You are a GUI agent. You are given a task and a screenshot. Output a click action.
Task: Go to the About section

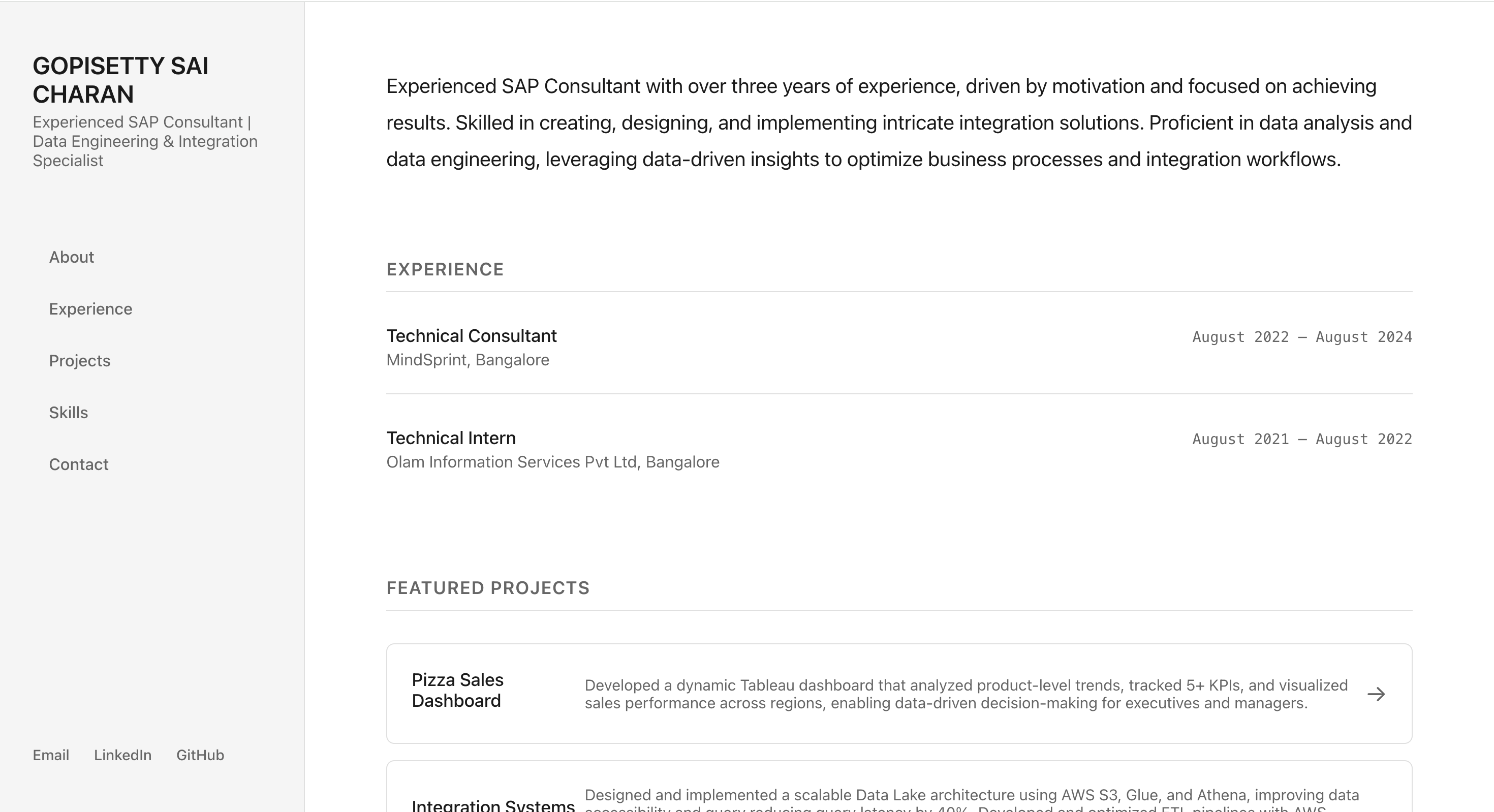[x=71, y=257]
